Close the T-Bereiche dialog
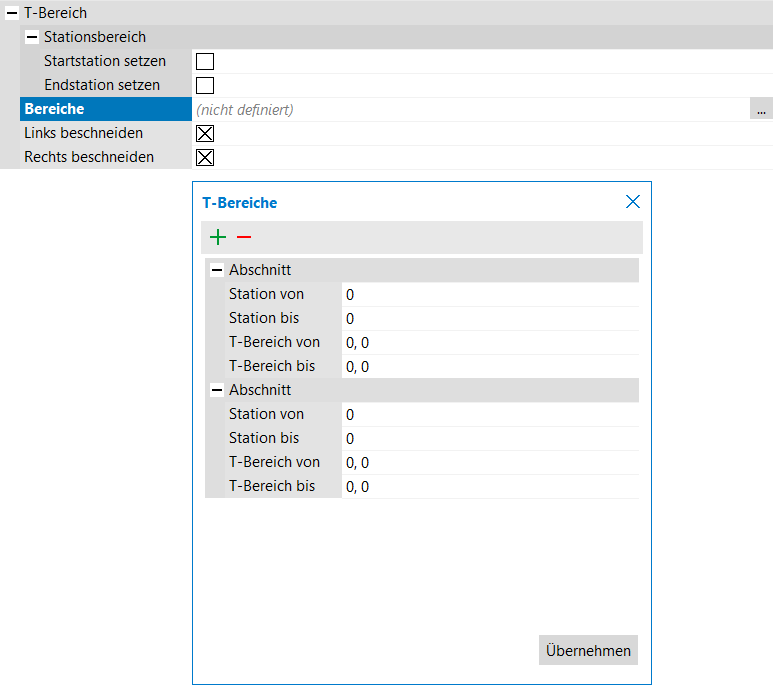 click(x=632, y=202)
